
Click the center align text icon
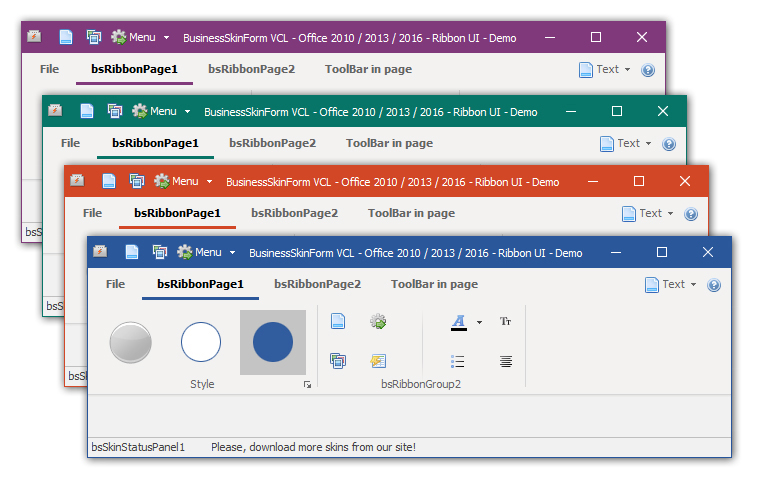[506, 361]
